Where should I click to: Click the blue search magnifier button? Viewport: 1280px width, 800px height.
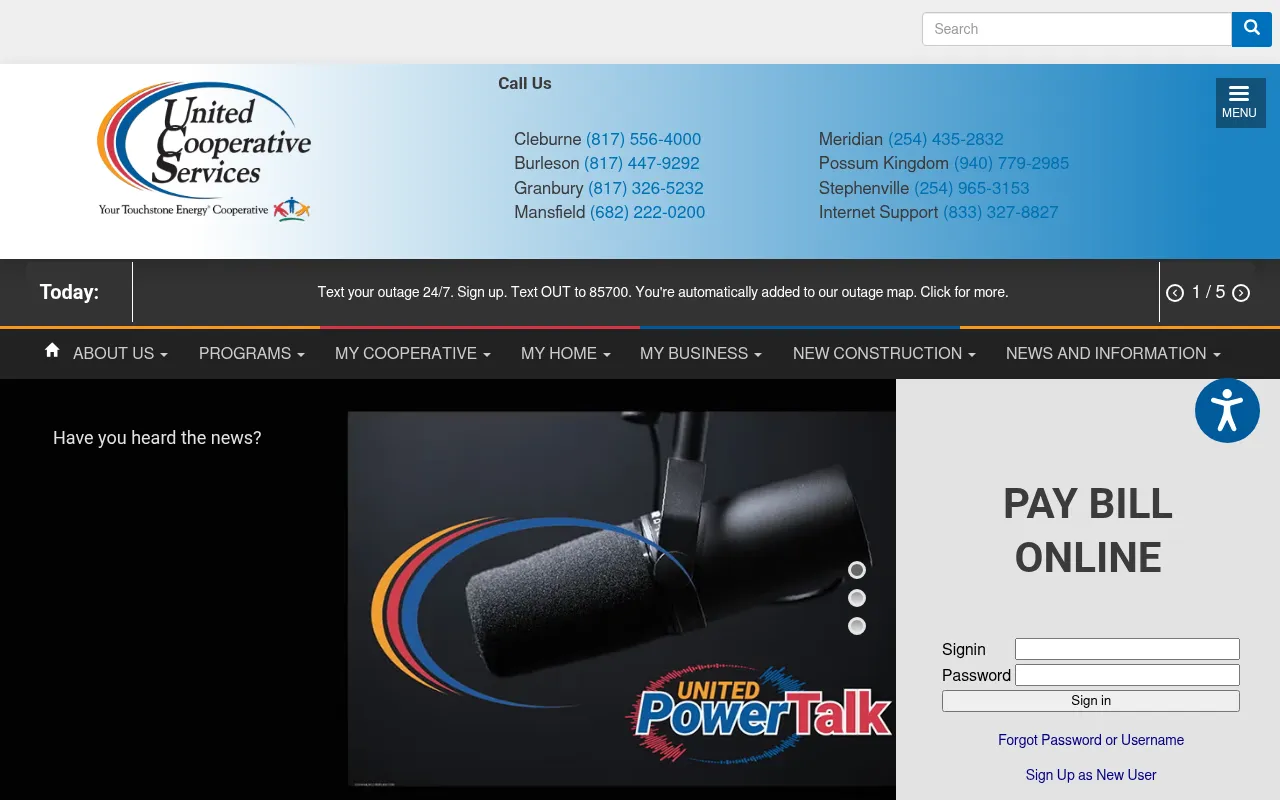[1251, 29]
